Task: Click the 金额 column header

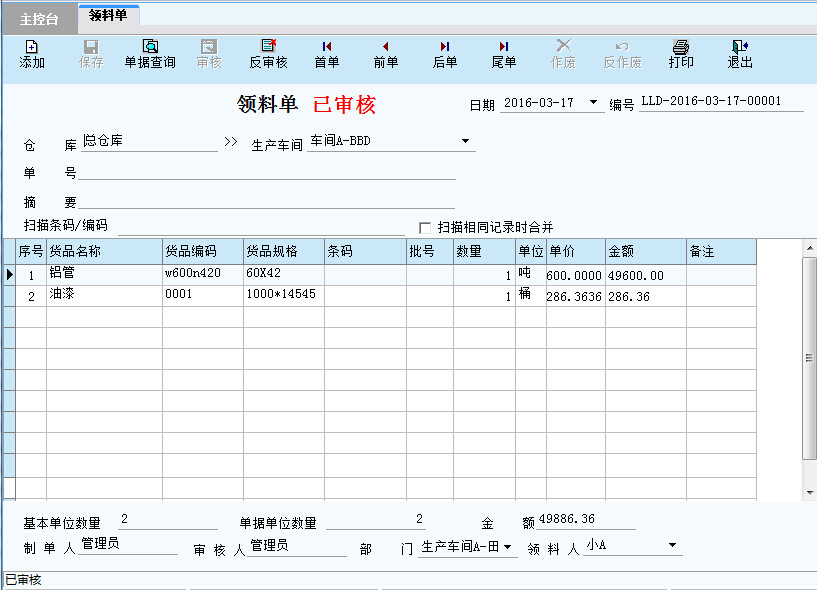Action: pyautogui.click(x=646, y=251)
